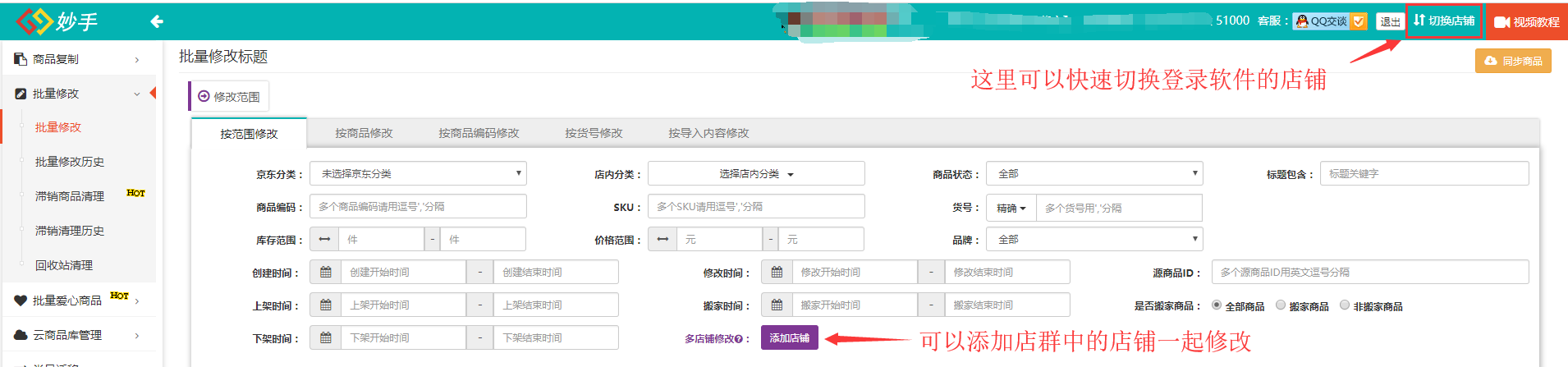This screenshot has height=367, width=1568.
Task: Open calendar icon for 创建时间
Action: coord(326,273)
